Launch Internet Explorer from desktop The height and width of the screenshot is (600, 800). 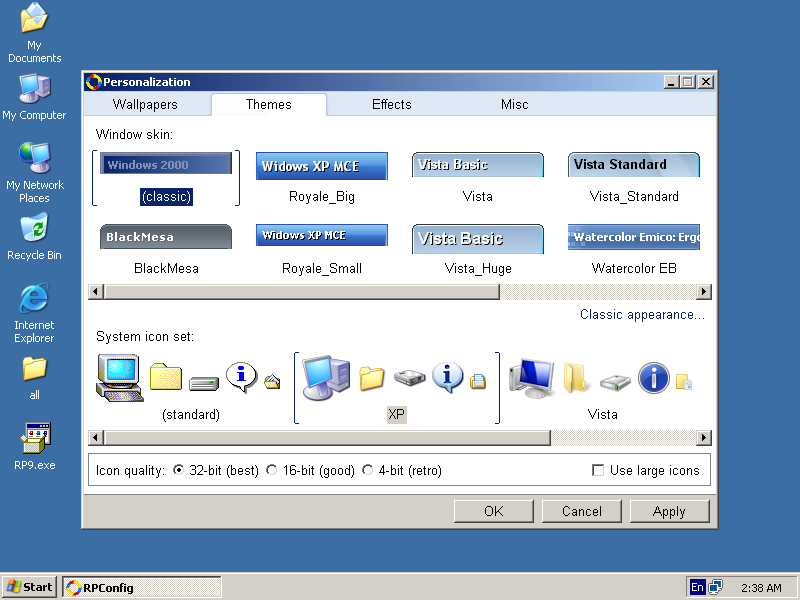click(34, 313)
